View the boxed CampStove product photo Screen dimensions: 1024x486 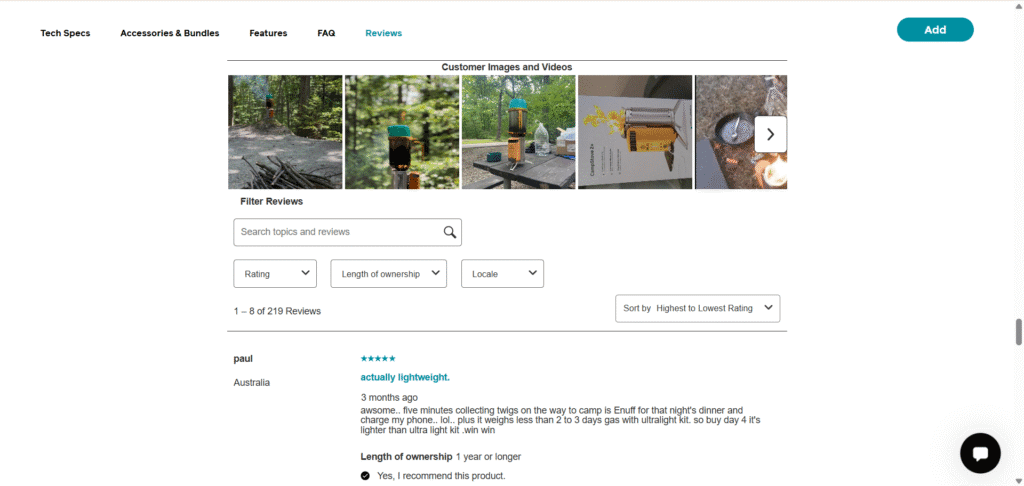click(x=635, y=132)
